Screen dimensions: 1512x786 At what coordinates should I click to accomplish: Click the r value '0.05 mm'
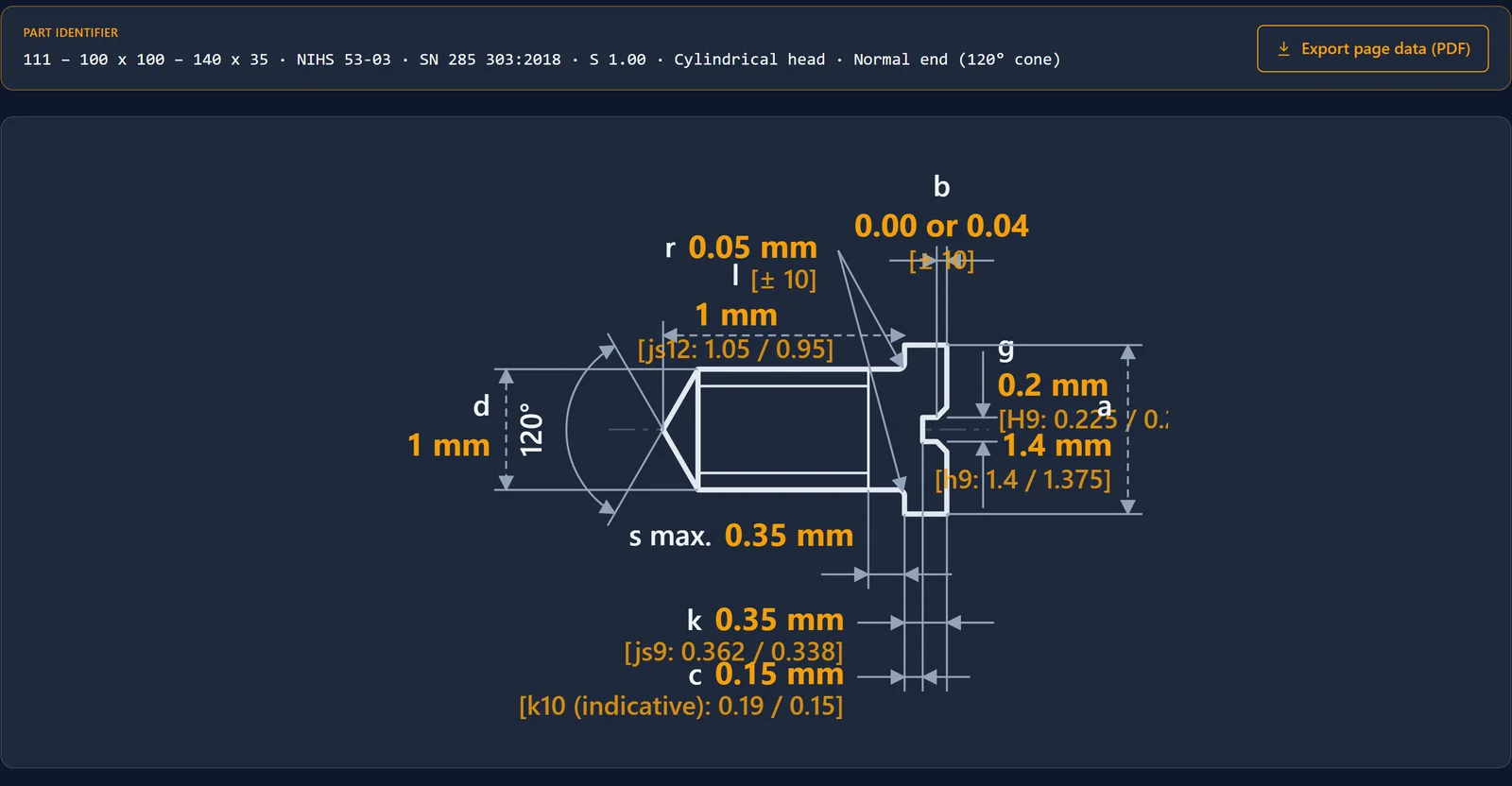click(752, 248)
